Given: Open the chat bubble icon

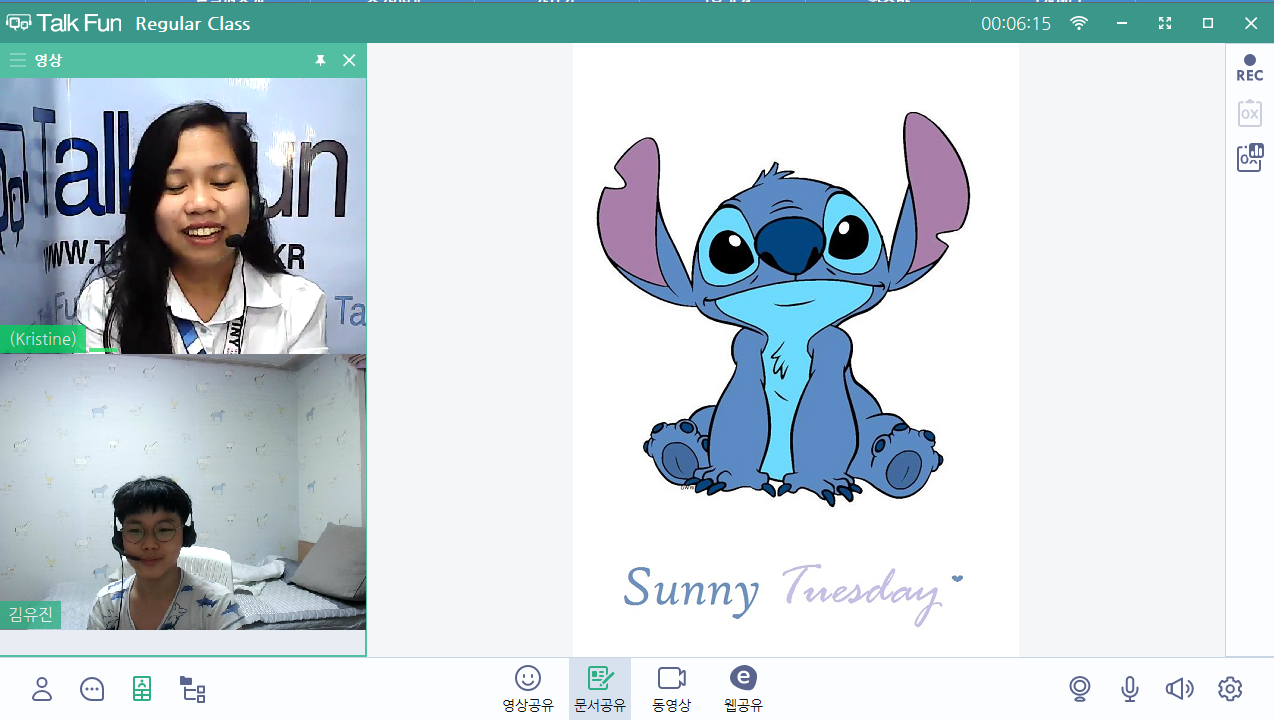Looking at the screenshot, I should click(92, 689).
